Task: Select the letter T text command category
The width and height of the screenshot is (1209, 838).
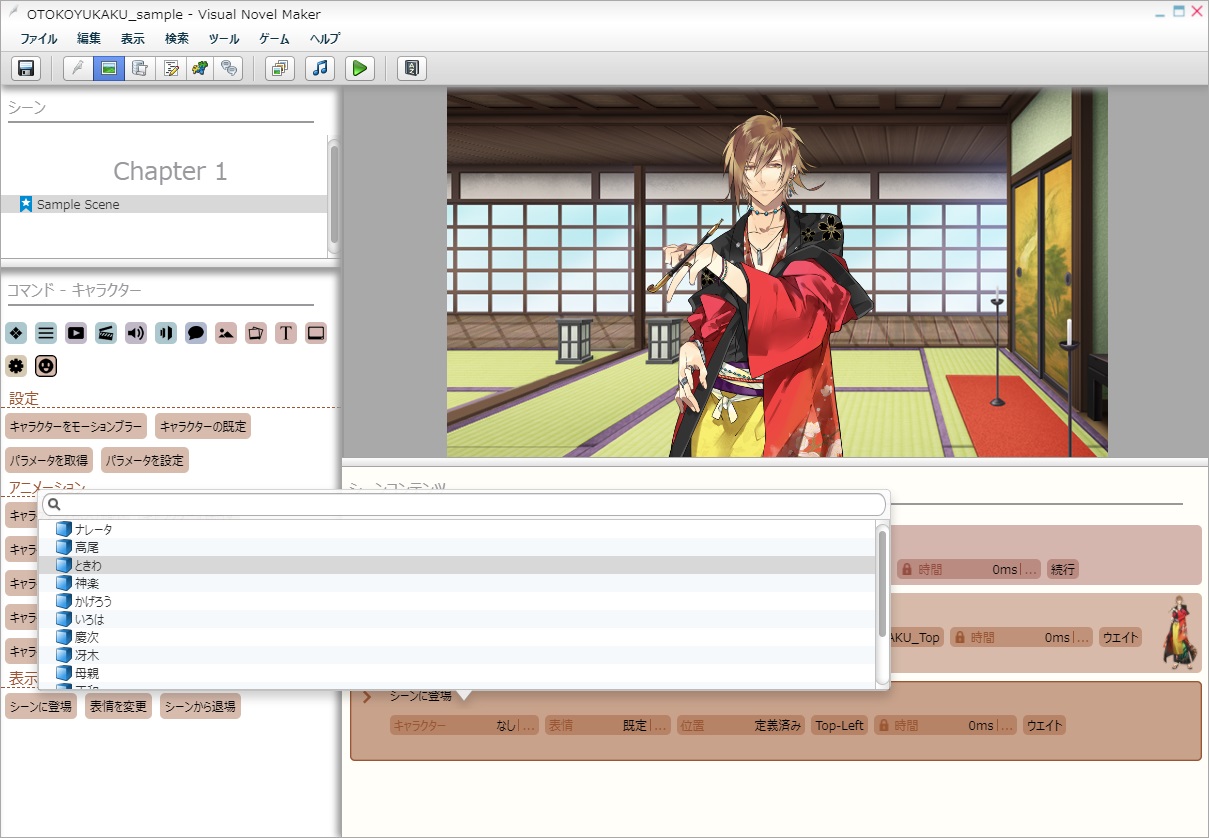Action: 286,333
